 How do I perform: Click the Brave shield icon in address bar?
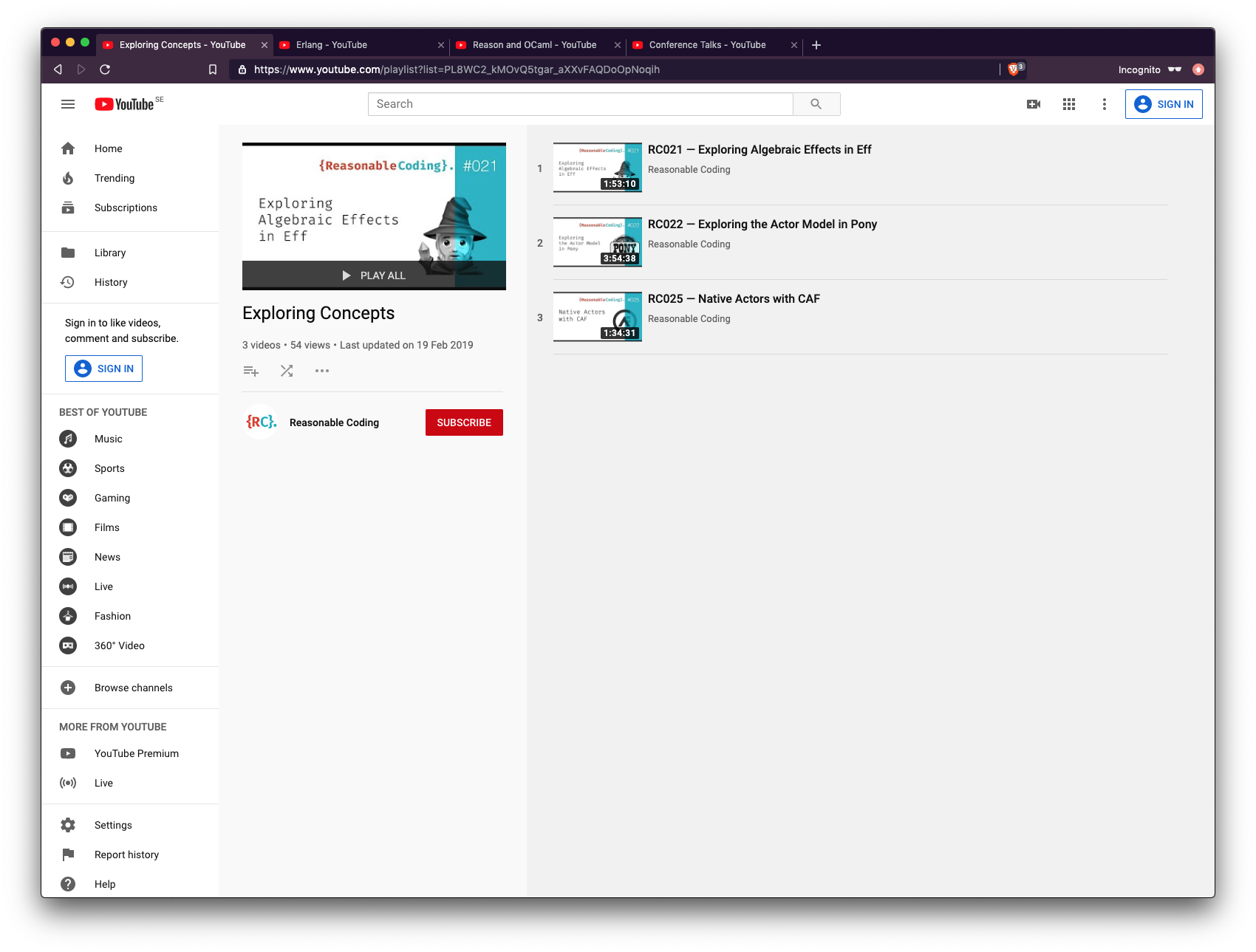point(1013,69)
